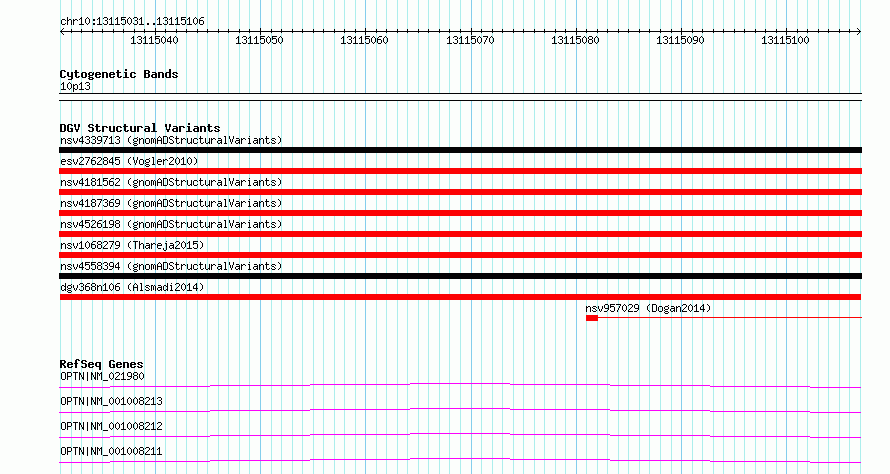The height and width of the screenshot is (474, 890).
Task: Select the OPTN|NM_021980 gene label
Action: pos(102,376)
